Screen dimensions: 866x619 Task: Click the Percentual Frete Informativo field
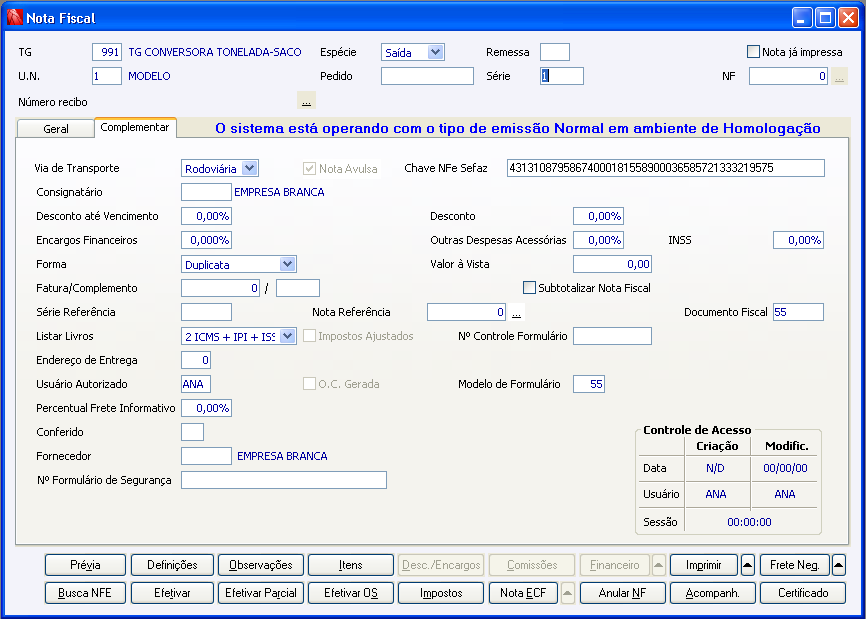[206, 408]
